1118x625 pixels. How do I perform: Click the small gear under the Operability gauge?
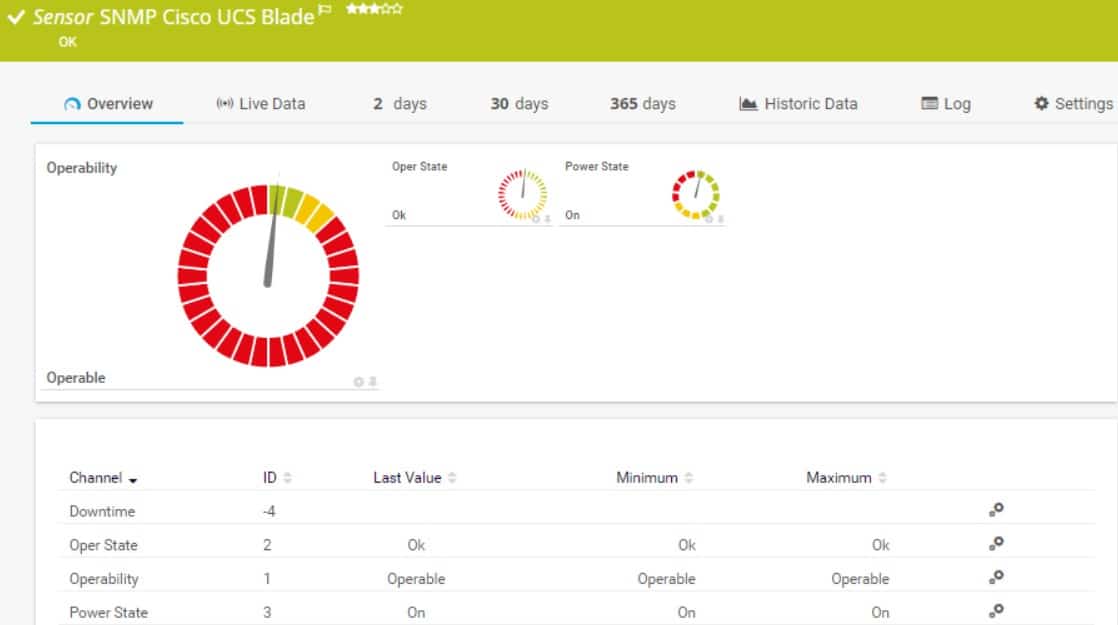click(x=359, y=382)
